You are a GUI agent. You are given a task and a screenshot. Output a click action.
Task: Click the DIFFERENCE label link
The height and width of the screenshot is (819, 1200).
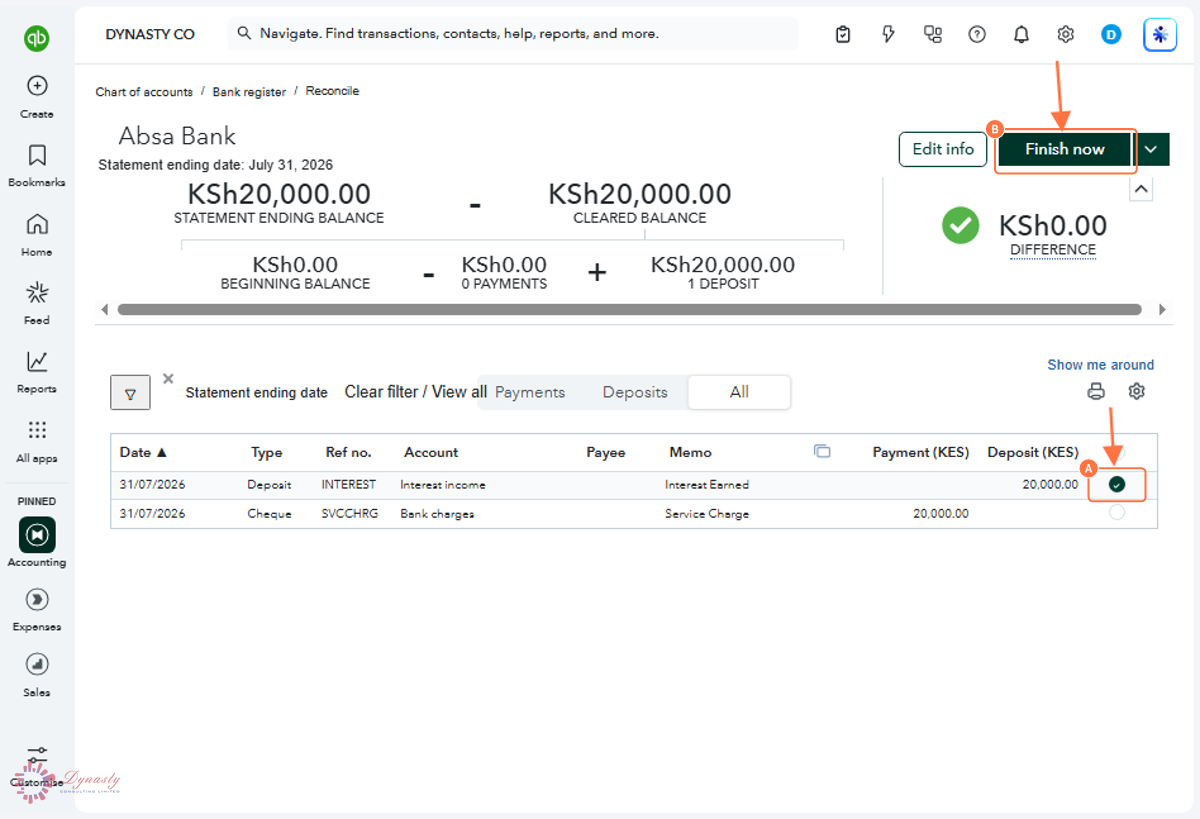pyautogui.click(x=1053, y=250)
